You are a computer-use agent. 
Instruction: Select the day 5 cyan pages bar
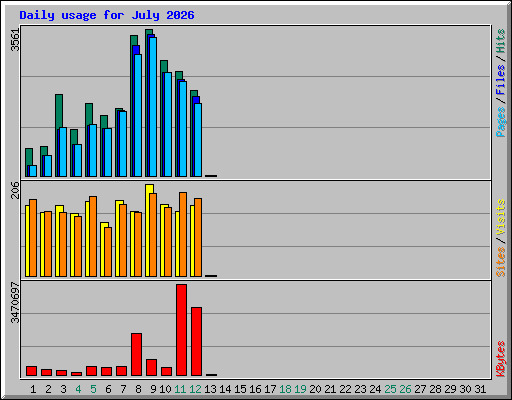tap(93, 150)
